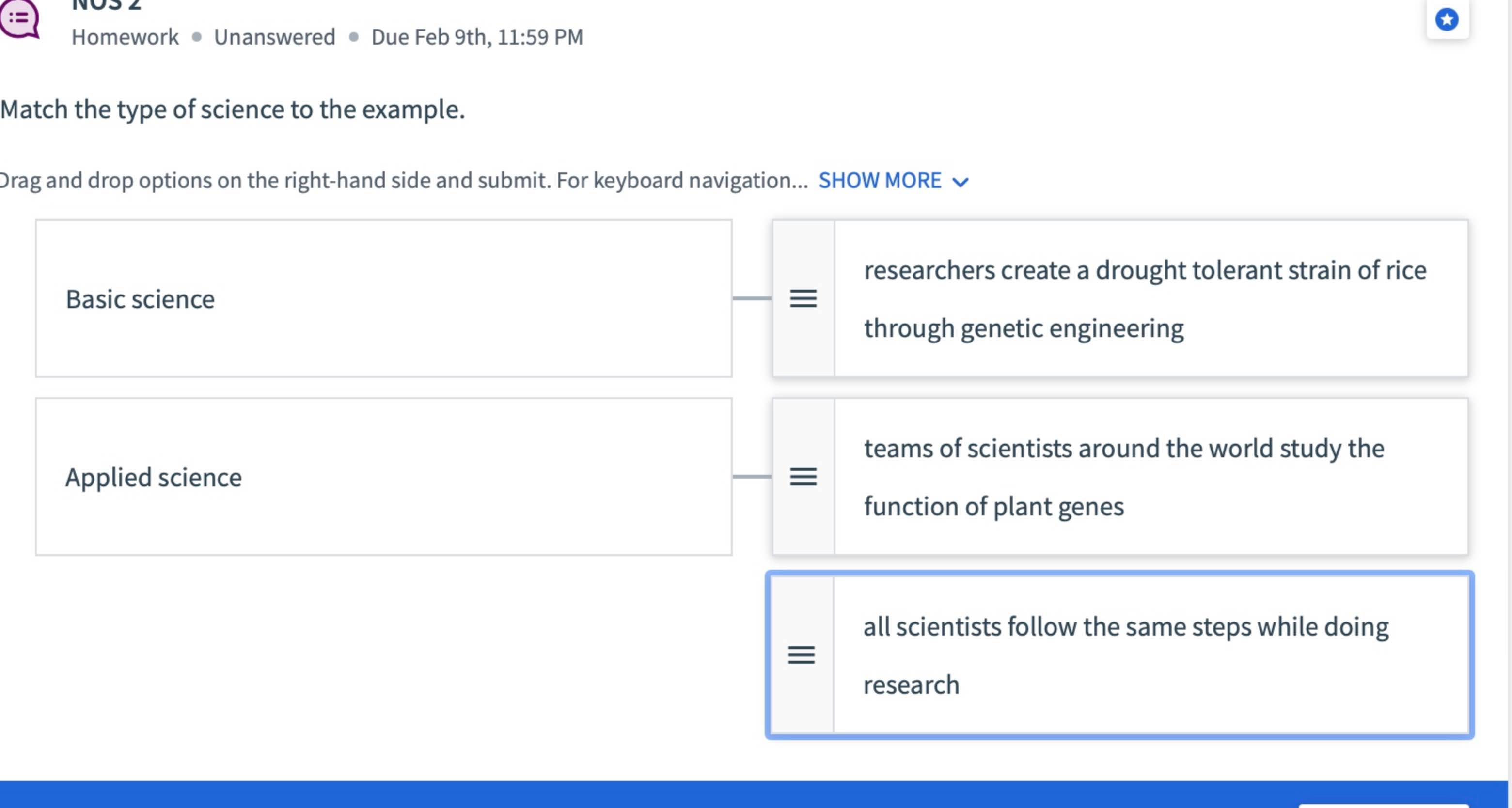Viewport: 1512px width, 808px height.
Task: Select the Homework label in the header
Action: (x=125, y=37)
